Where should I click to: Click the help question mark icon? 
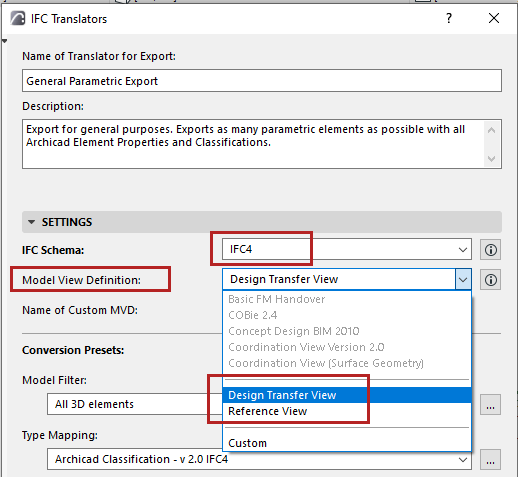[449, 18]
